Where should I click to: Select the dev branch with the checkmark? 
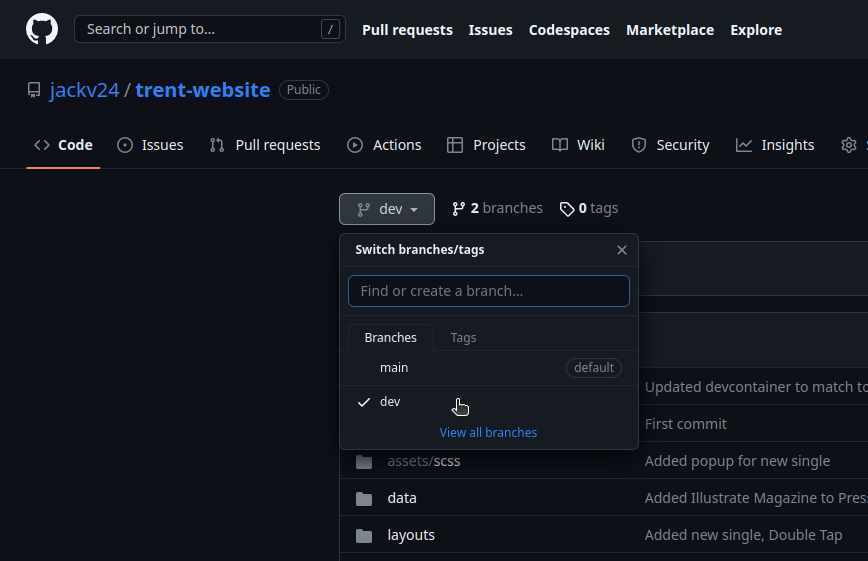489,402
